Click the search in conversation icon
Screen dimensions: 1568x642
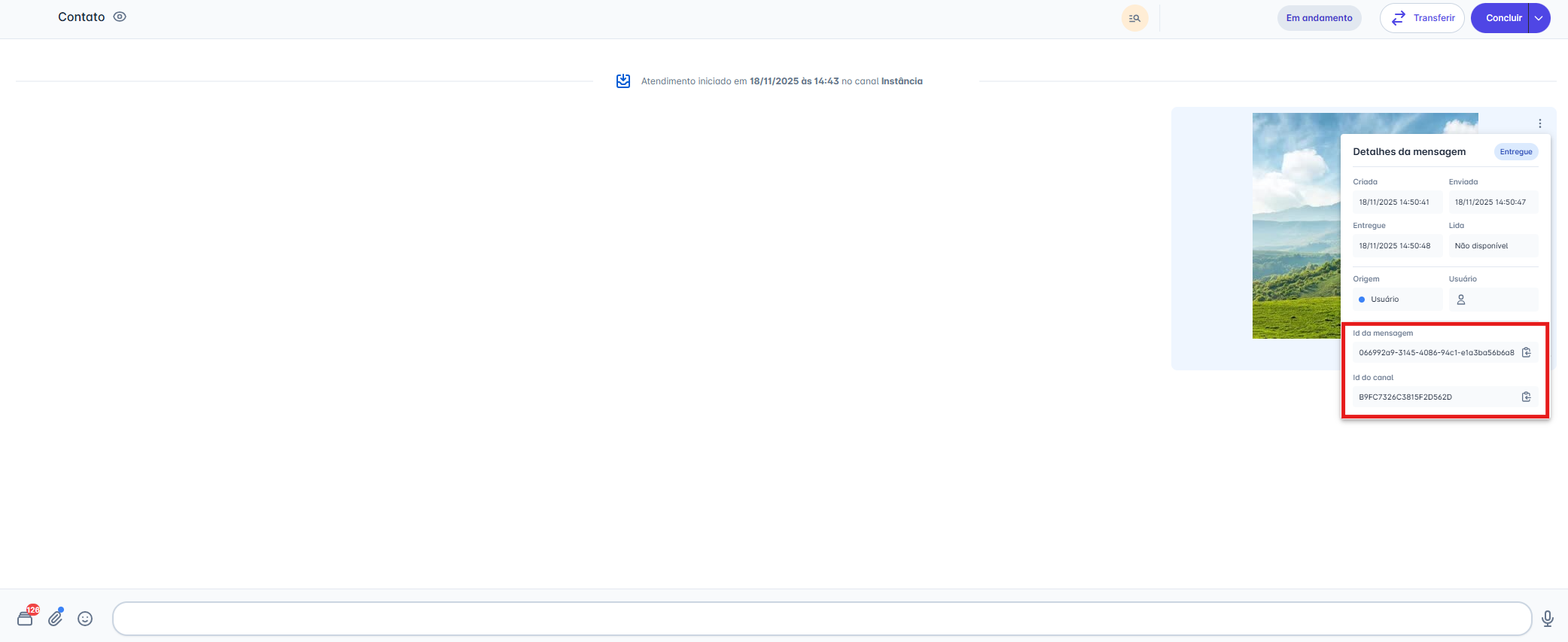coord(1134,18)
